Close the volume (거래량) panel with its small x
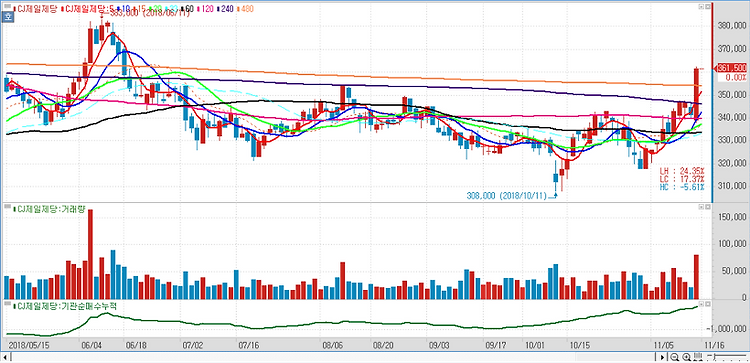 [708, 207]
